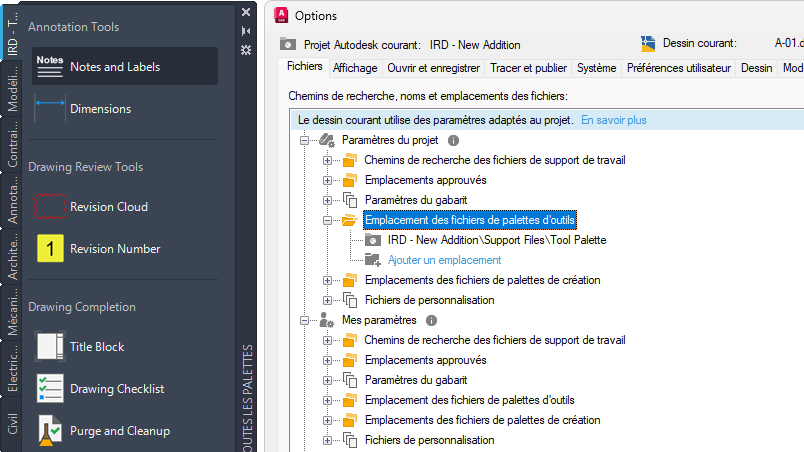Click the En savoir plus link
804x452 pixels.
point(613,120)
